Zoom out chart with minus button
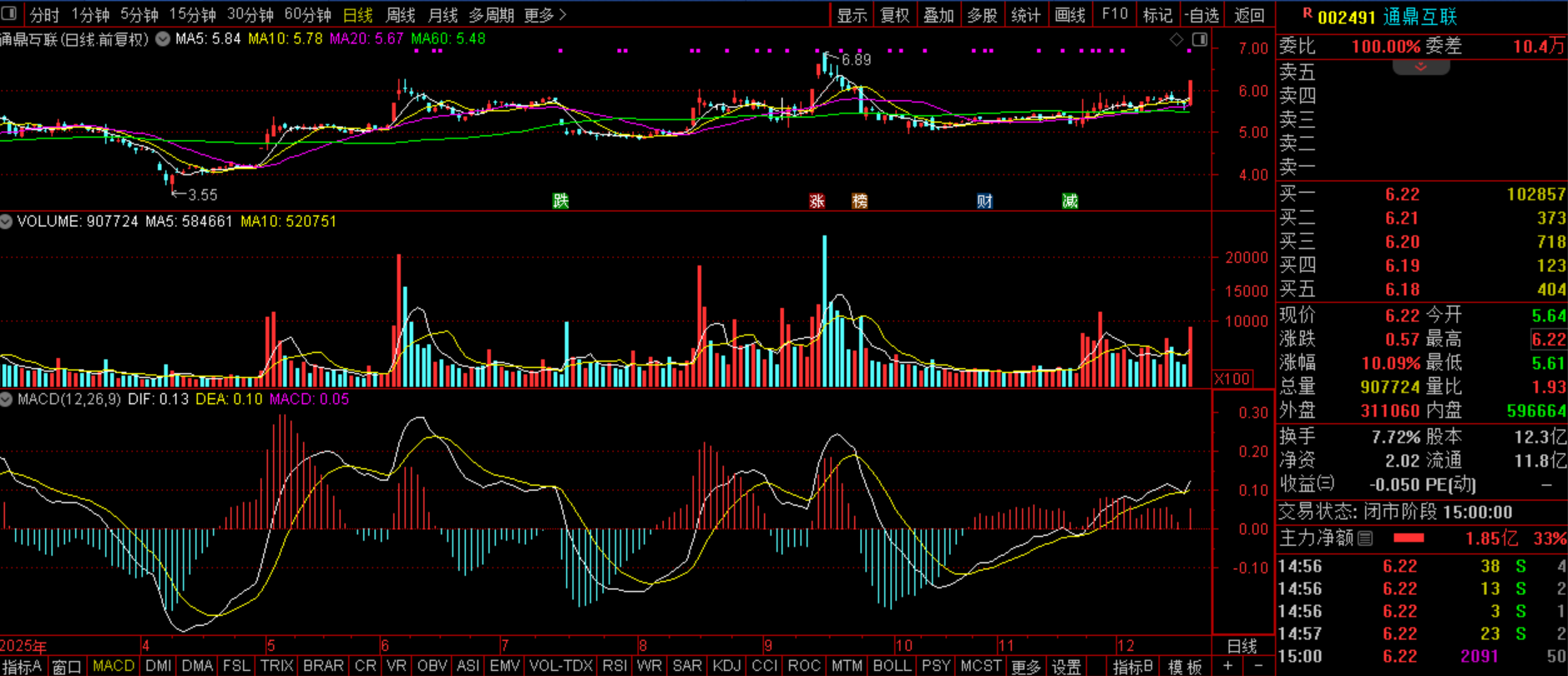 1258,666
